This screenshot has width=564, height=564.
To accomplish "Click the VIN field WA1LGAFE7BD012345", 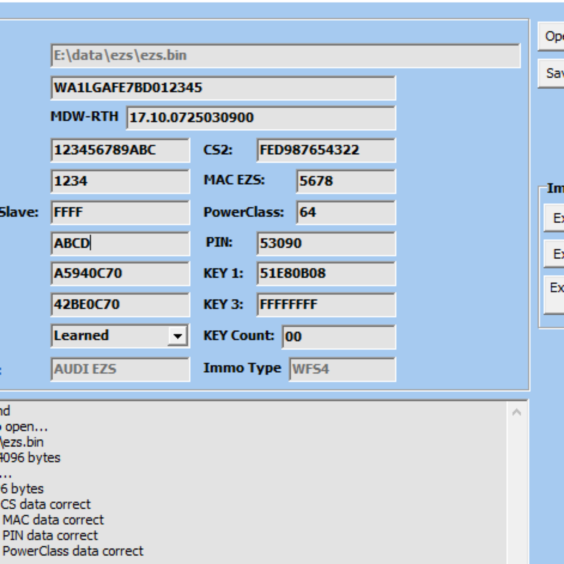I will (223, 88).
